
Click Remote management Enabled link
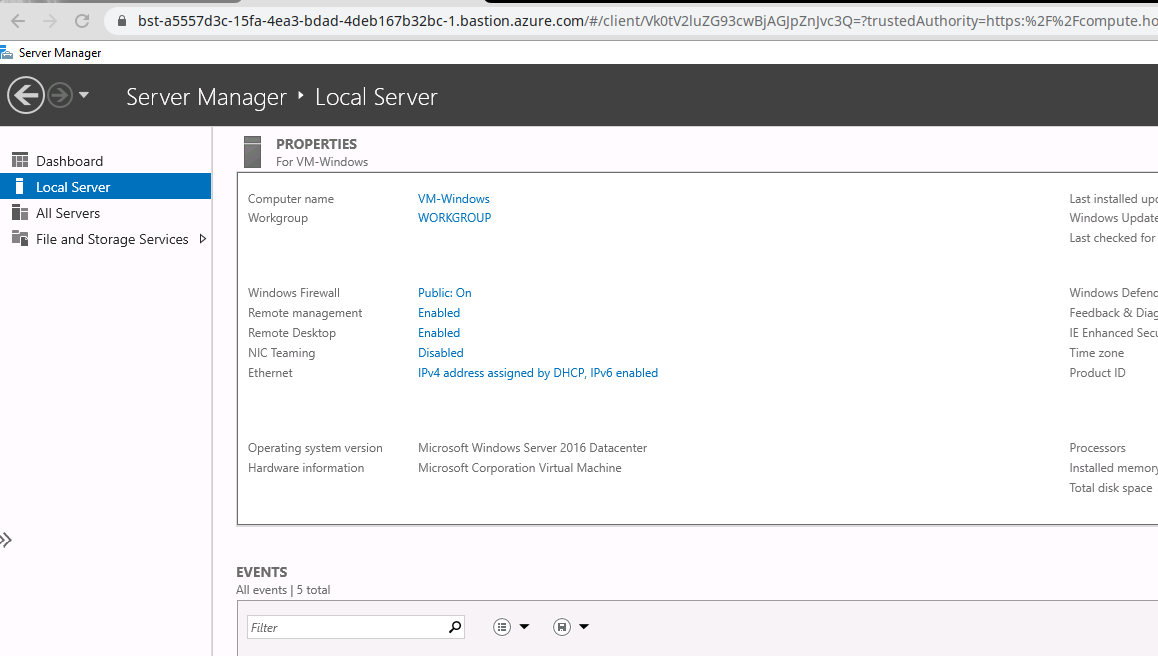439,313
